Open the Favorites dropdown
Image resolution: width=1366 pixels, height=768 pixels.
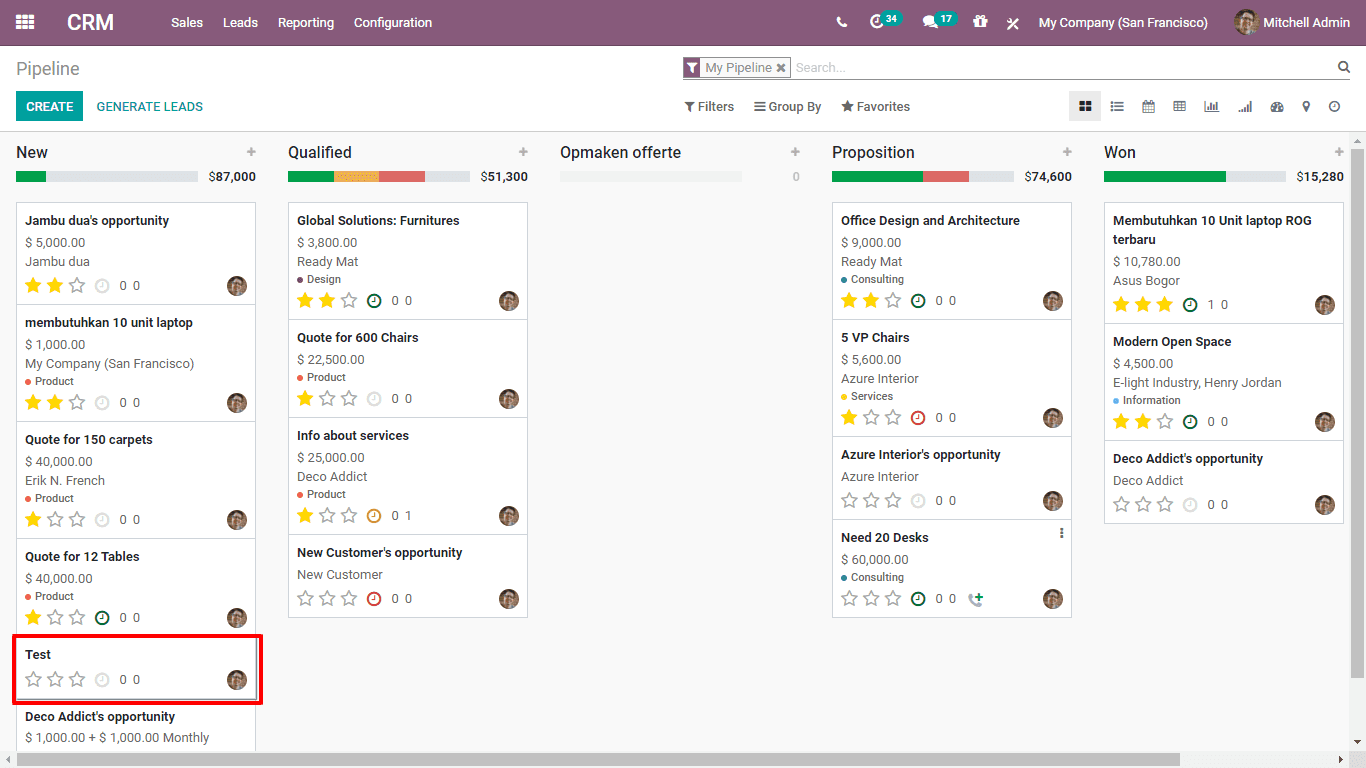[x=876, y=106]
